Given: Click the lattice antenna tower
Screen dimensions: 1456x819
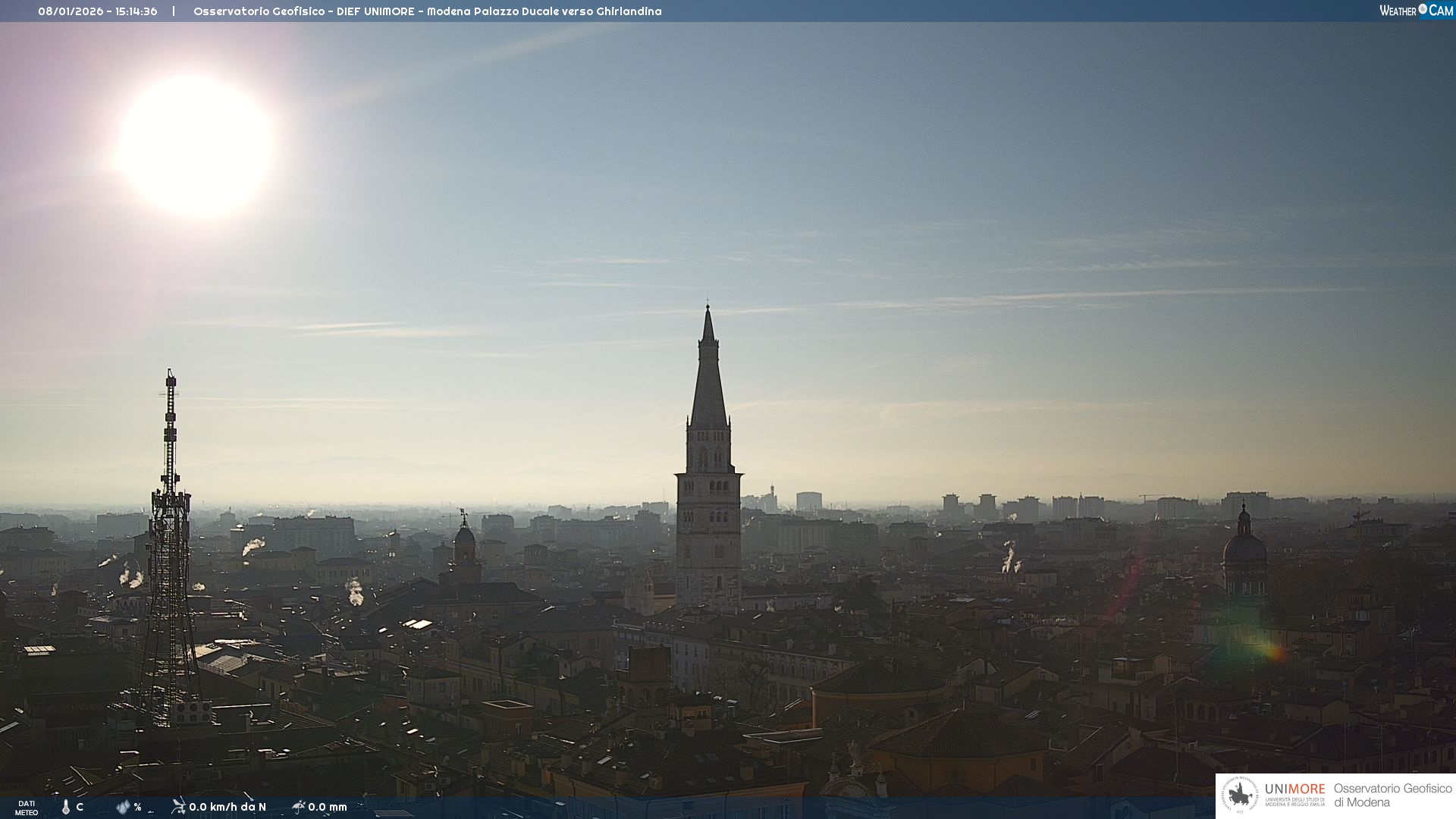Looking at the screenshot, I should click(x=169, y=546).
